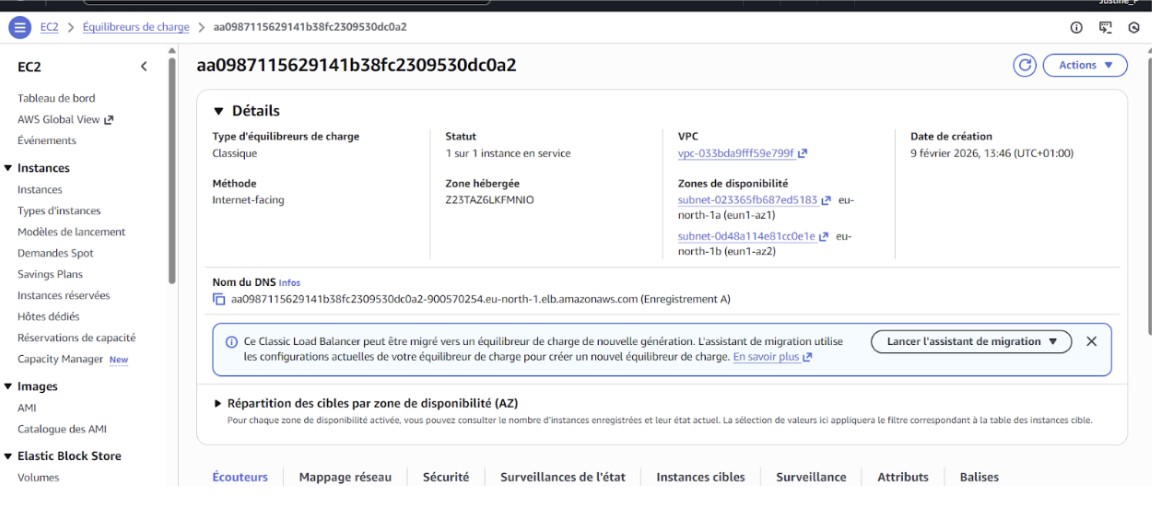This screenshot has width=1157, height=522.
Task: Click external link icon beside AWS Global View
Action: coord(108,120)
